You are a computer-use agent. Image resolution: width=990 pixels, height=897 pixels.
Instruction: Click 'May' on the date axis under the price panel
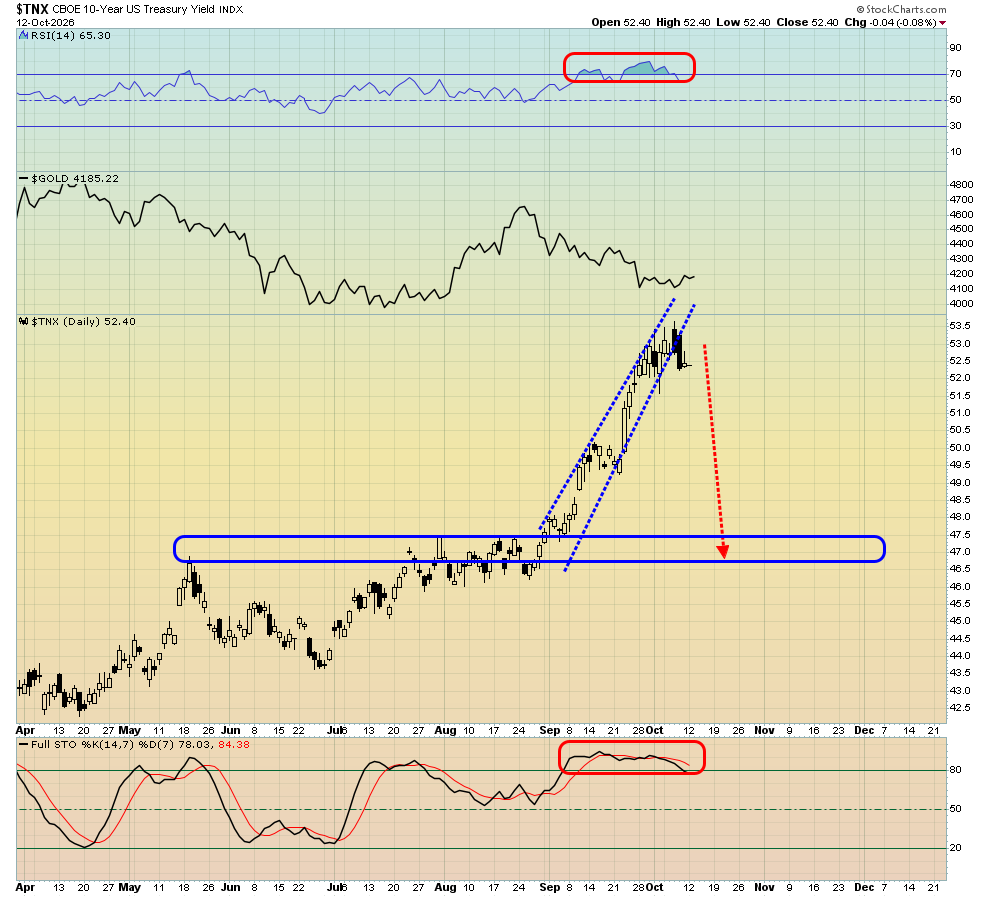click(129, 730)
